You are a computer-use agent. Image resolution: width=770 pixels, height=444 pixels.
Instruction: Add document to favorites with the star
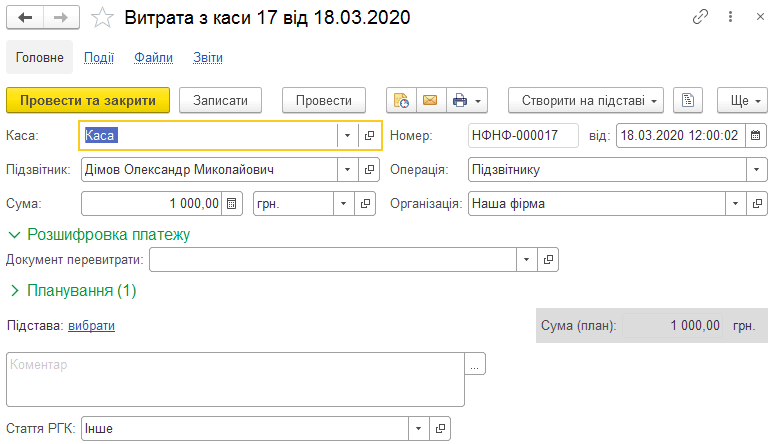[102, 18]
